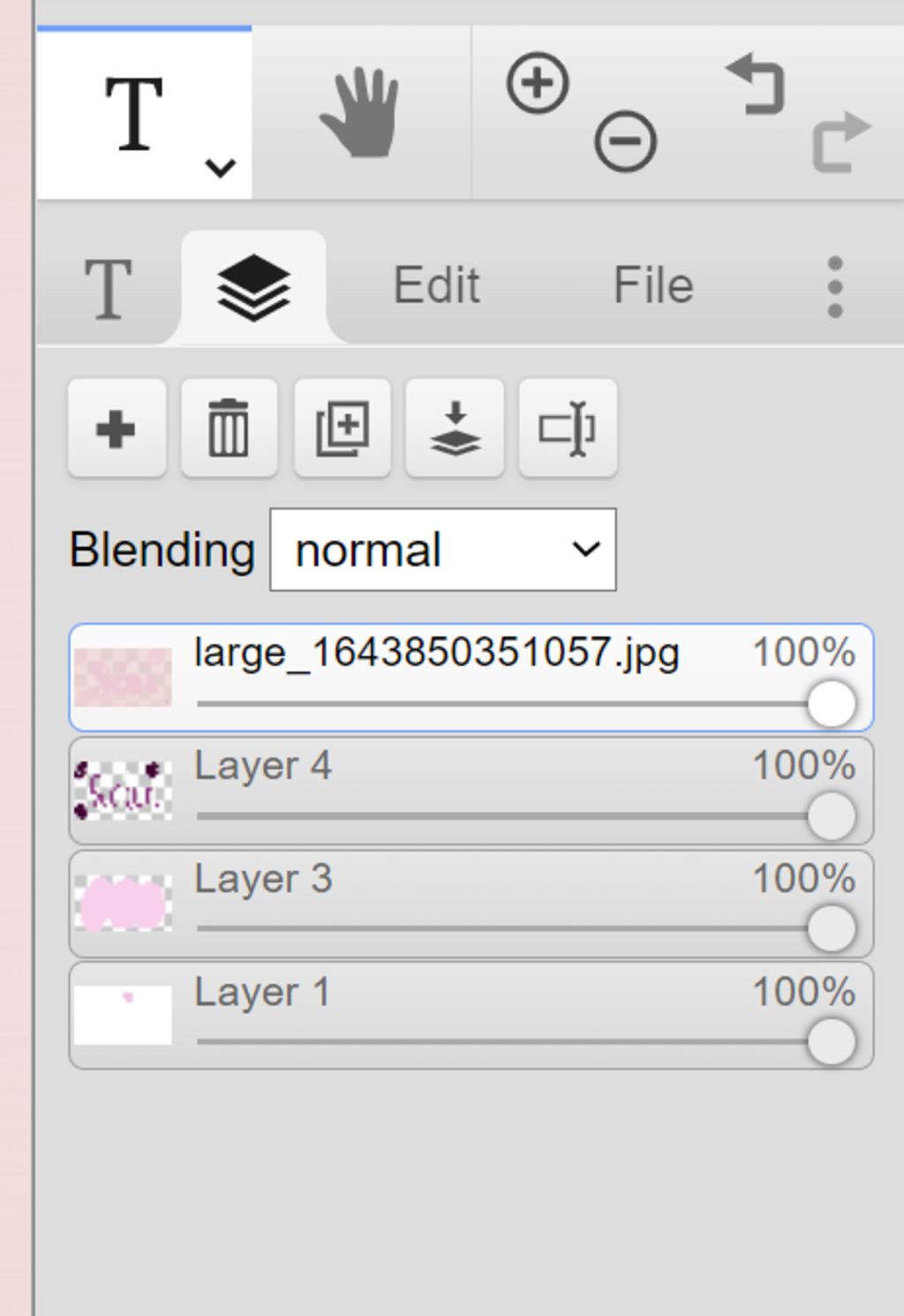Click the zoom in plus icon
This screenshot has width=904, height=1316.
[537, 83]
